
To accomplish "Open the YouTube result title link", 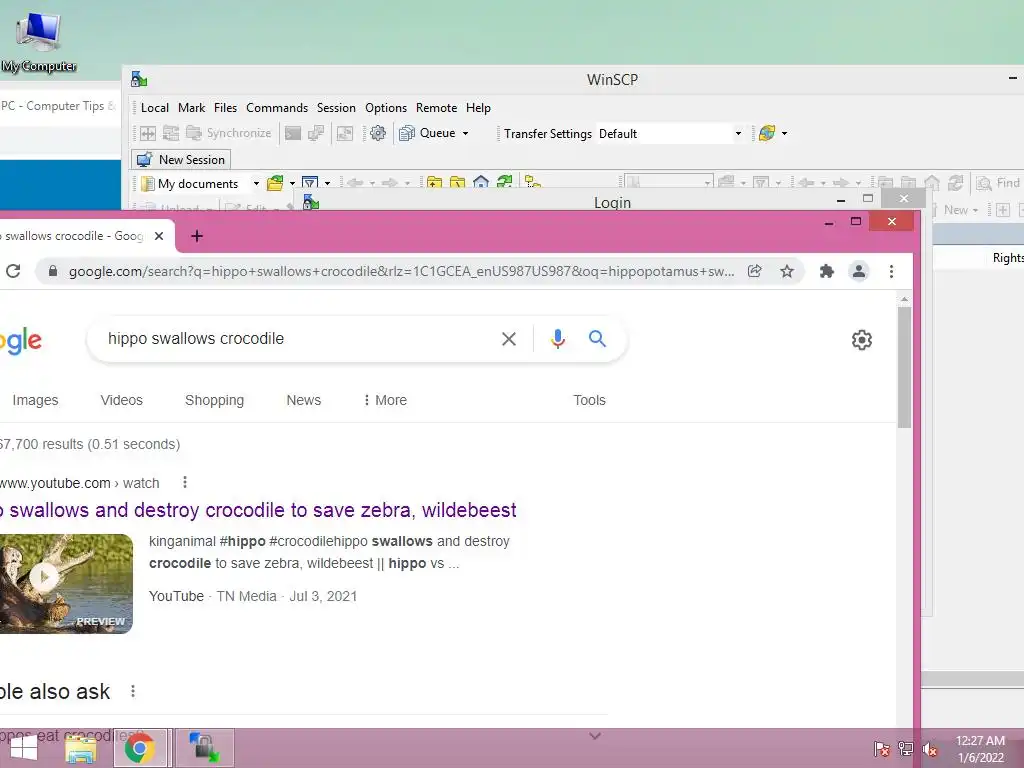I will click(258, 510).
